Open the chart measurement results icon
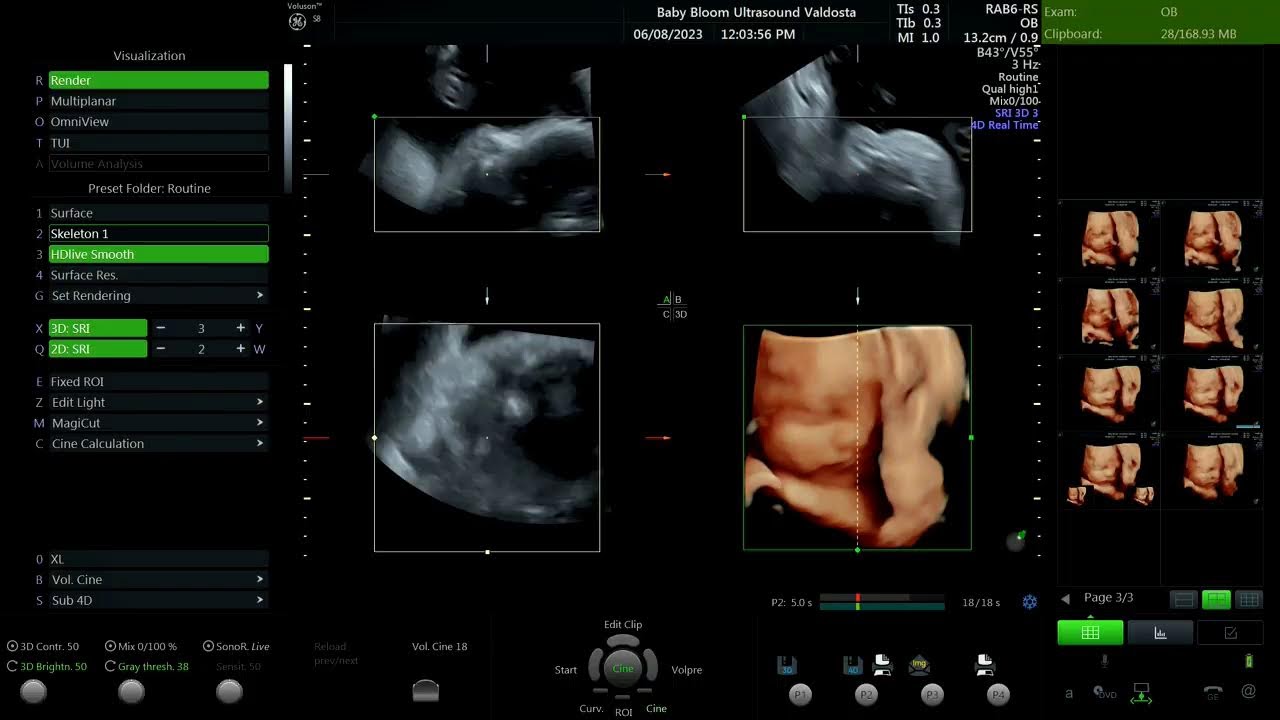The width and height of the screenshot is (1280, 720). pyautogui.click(x=1160, y=632)
